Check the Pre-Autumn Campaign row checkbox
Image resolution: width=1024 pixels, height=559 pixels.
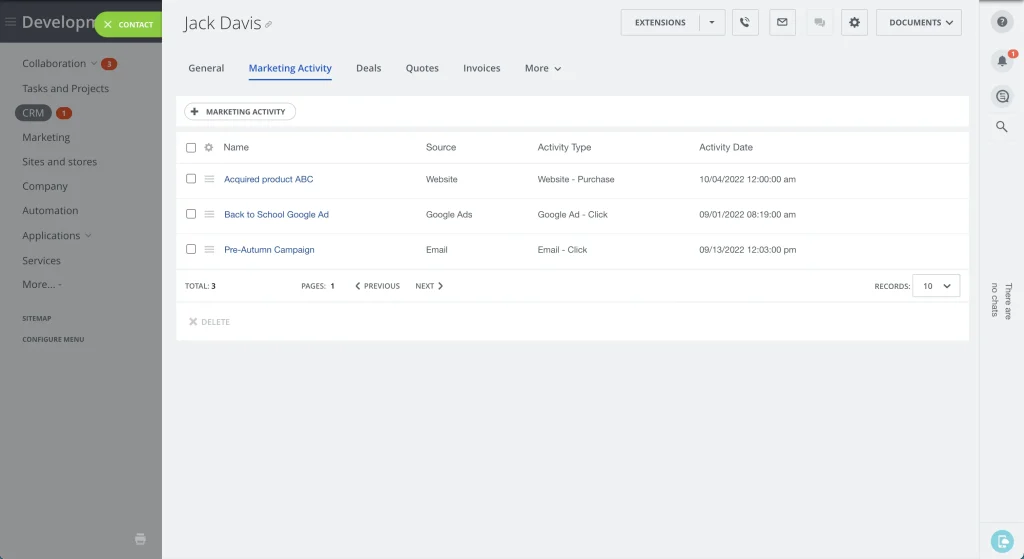click(191, 249)
